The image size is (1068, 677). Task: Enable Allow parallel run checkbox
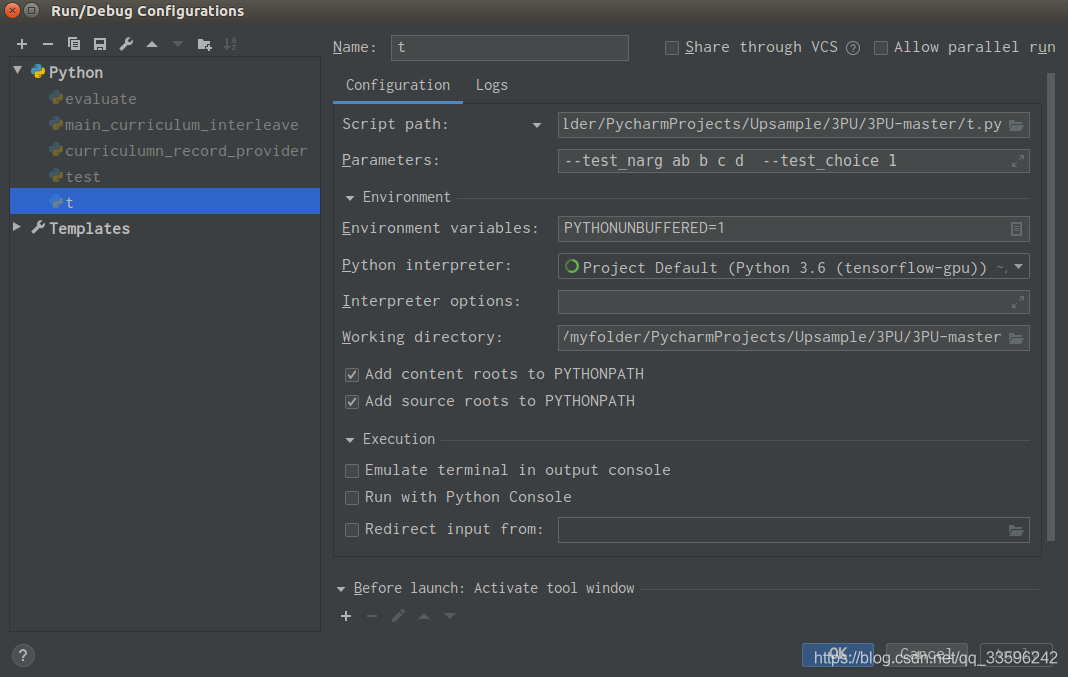click(881, 48)
